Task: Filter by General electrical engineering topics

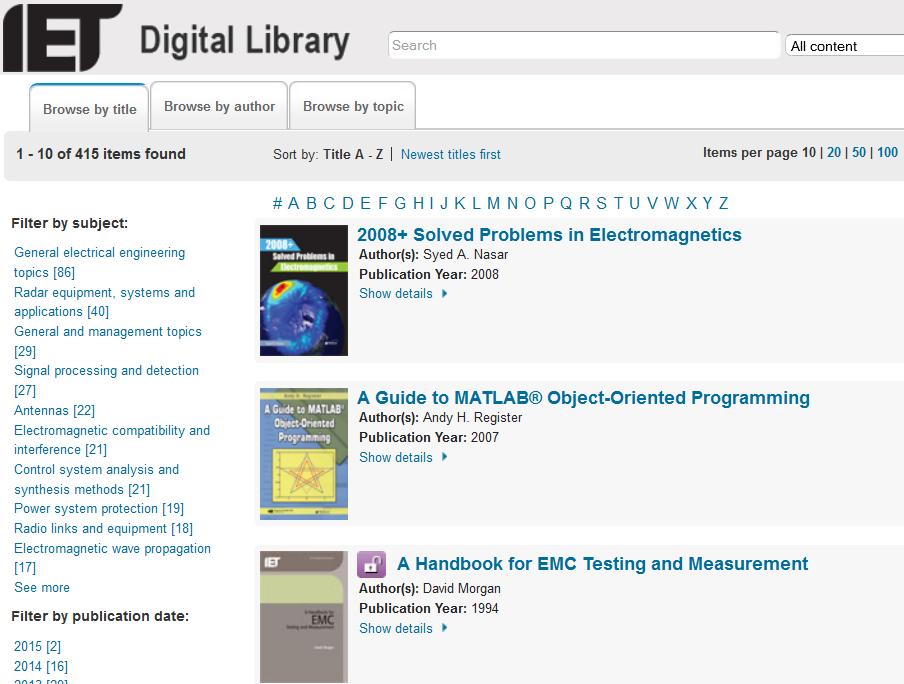Action: [x=99, y=262]
